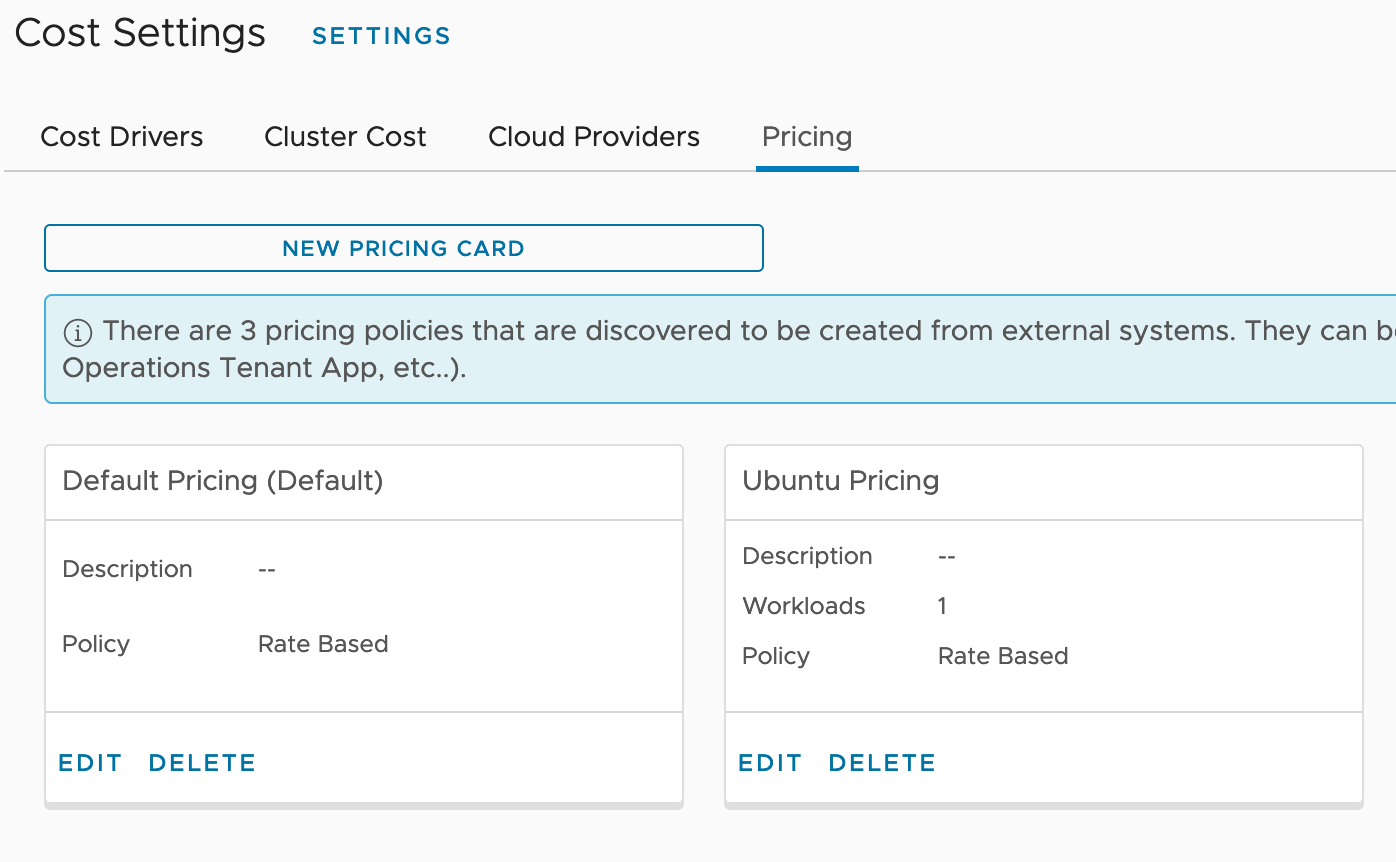Viewport: 1396px width, 862px height.
Task: Switch to the Cost Drivers tab
Action: tap(122, 137)
